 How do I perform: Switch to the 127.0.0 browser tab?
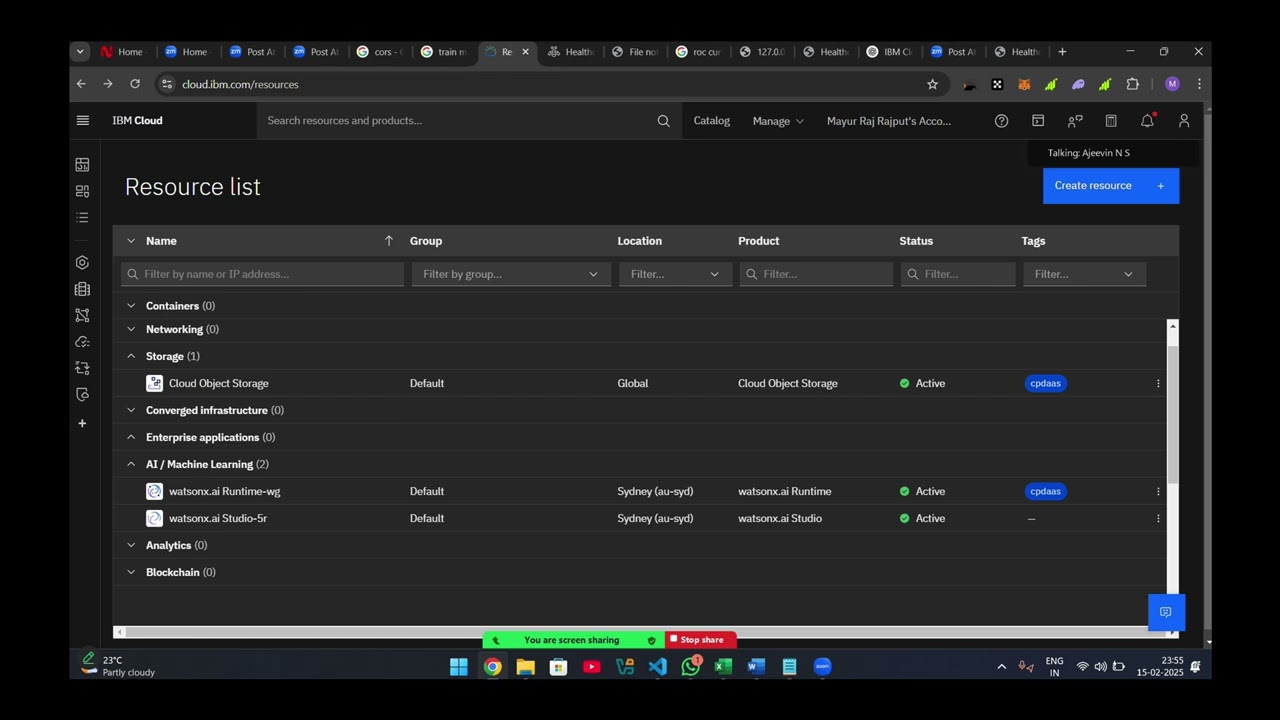point(762,52)
